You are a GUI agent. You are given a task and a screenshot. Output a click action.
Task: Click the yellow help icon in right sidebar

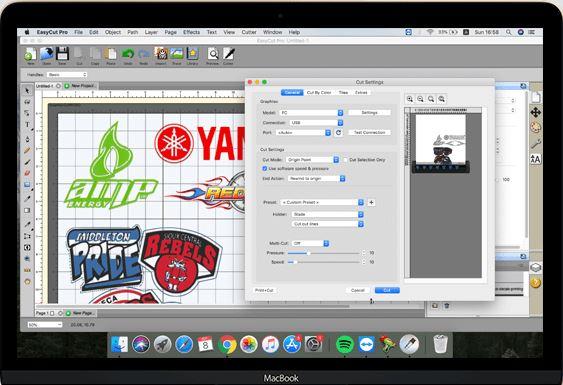click(535, 283)
